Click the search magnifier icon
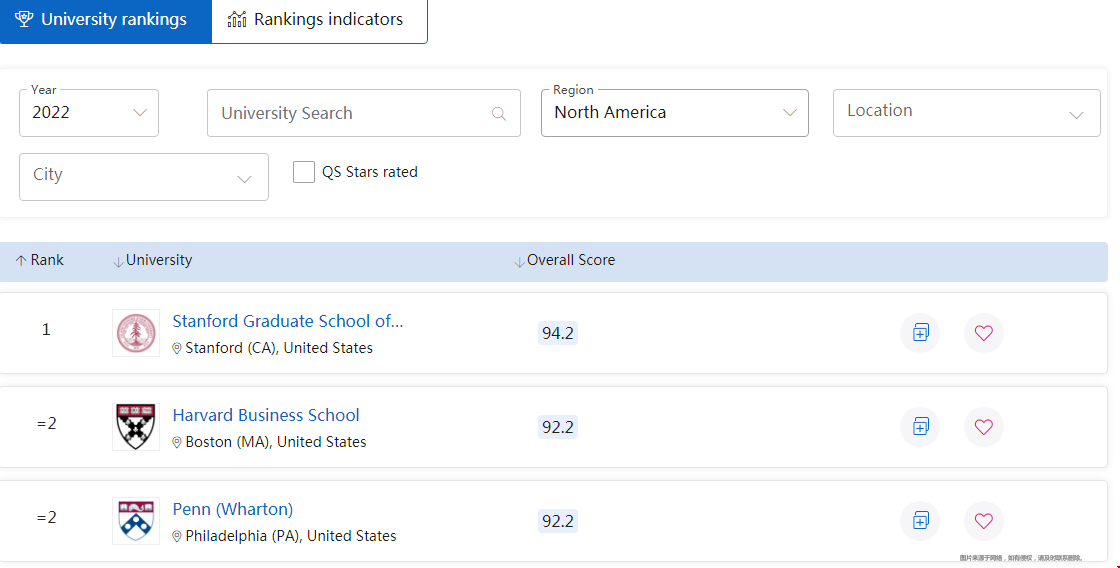Screen dimensions: 1120x568 pyautogui.click(x=499, y=114)
